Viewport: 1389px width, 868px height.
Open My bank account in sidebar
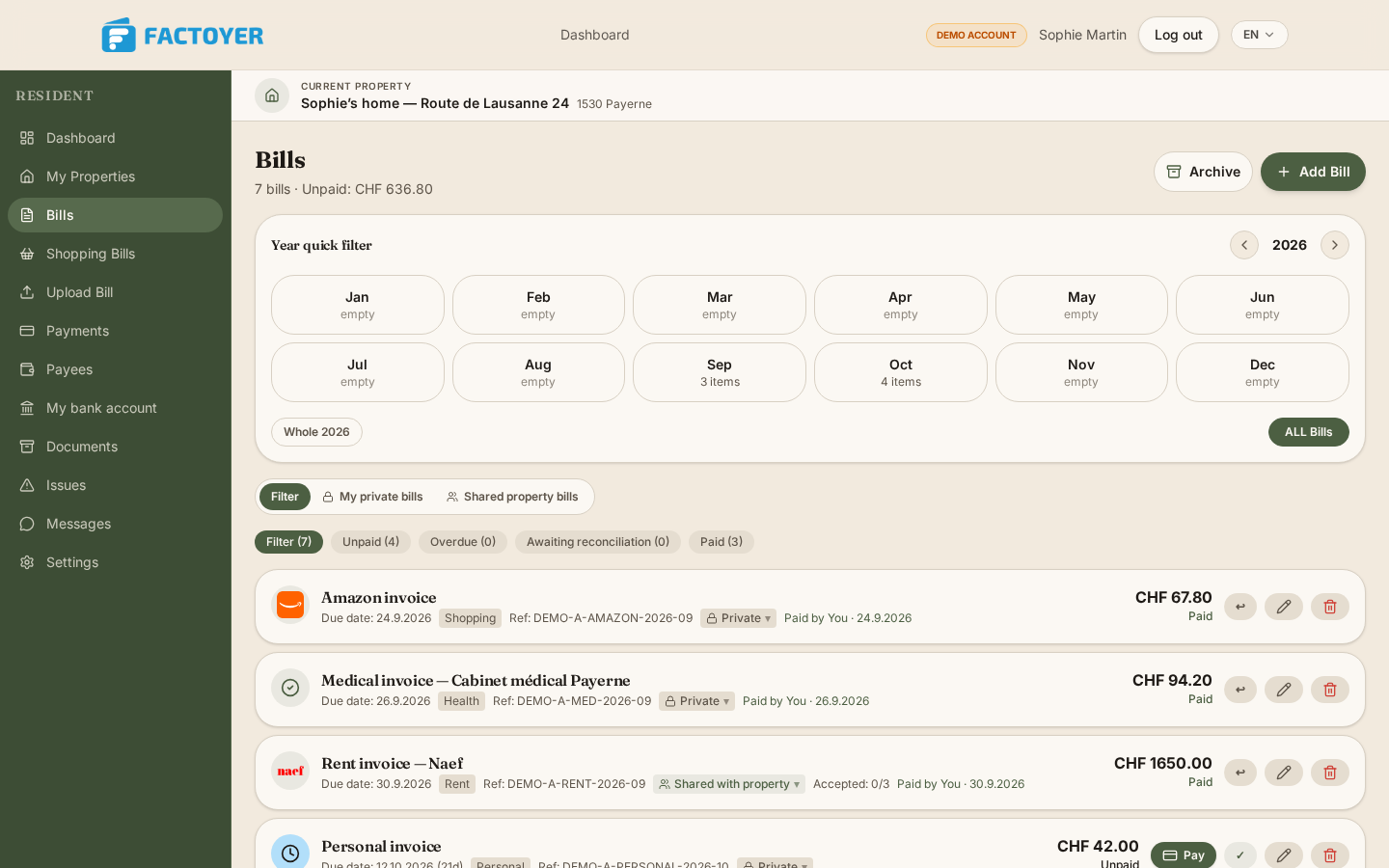(115, 408)
